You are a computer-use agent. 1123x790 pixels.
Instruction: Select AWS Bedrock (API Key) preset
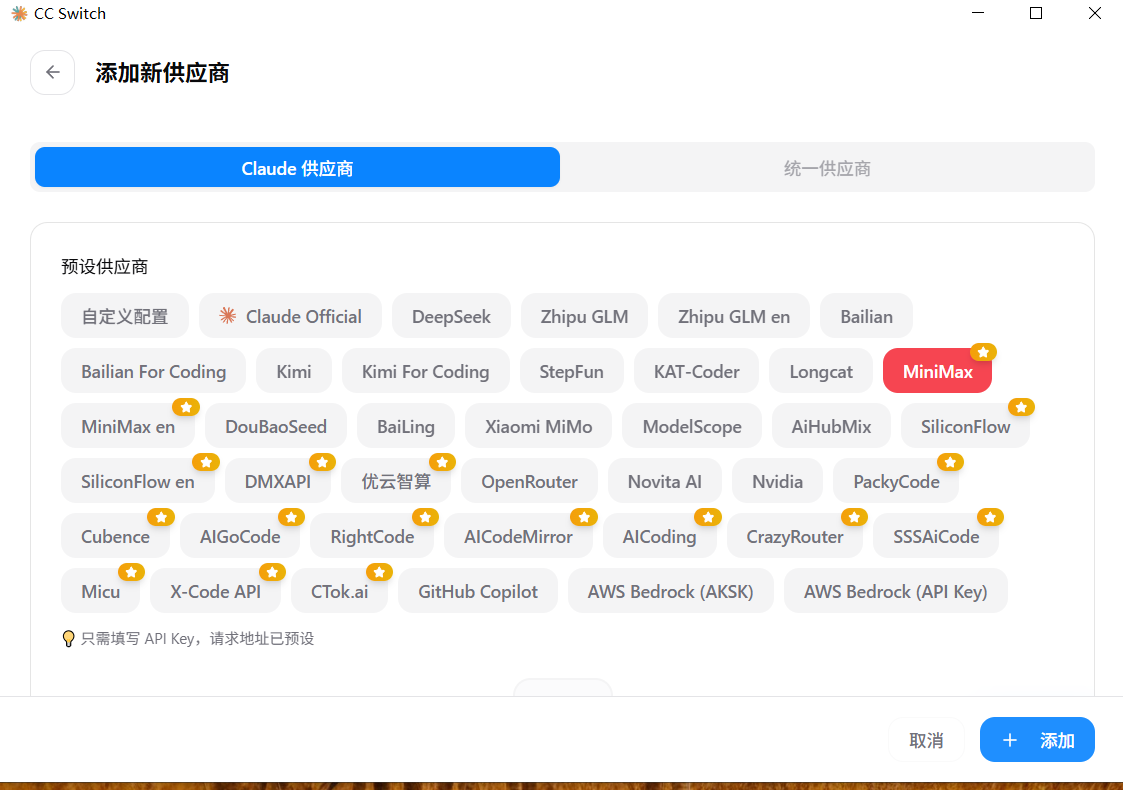[895, 592]
